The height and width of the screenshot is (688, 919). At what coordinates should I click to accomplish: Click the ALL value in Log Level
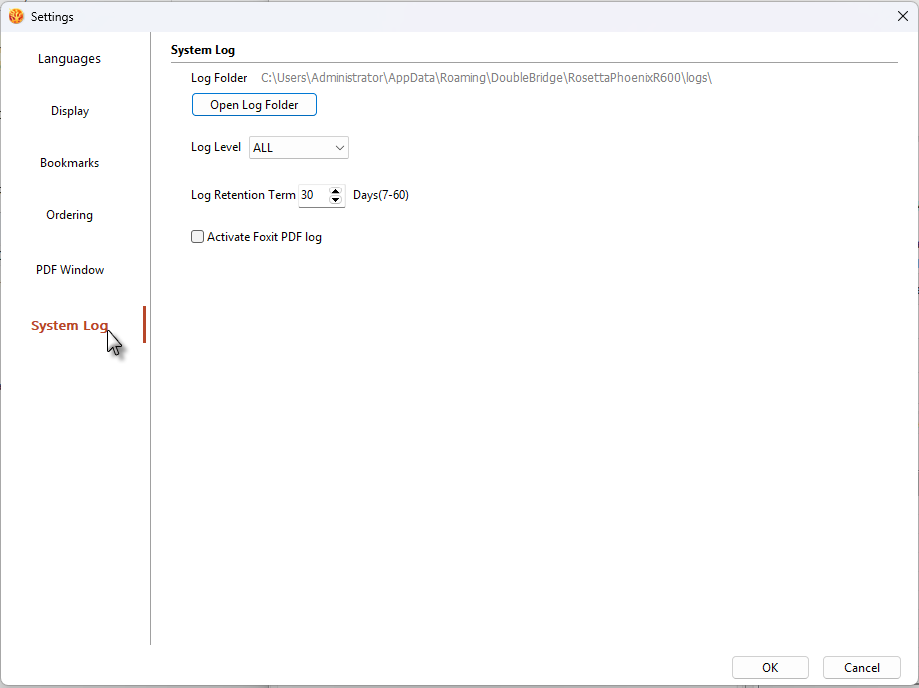[263, 148]
